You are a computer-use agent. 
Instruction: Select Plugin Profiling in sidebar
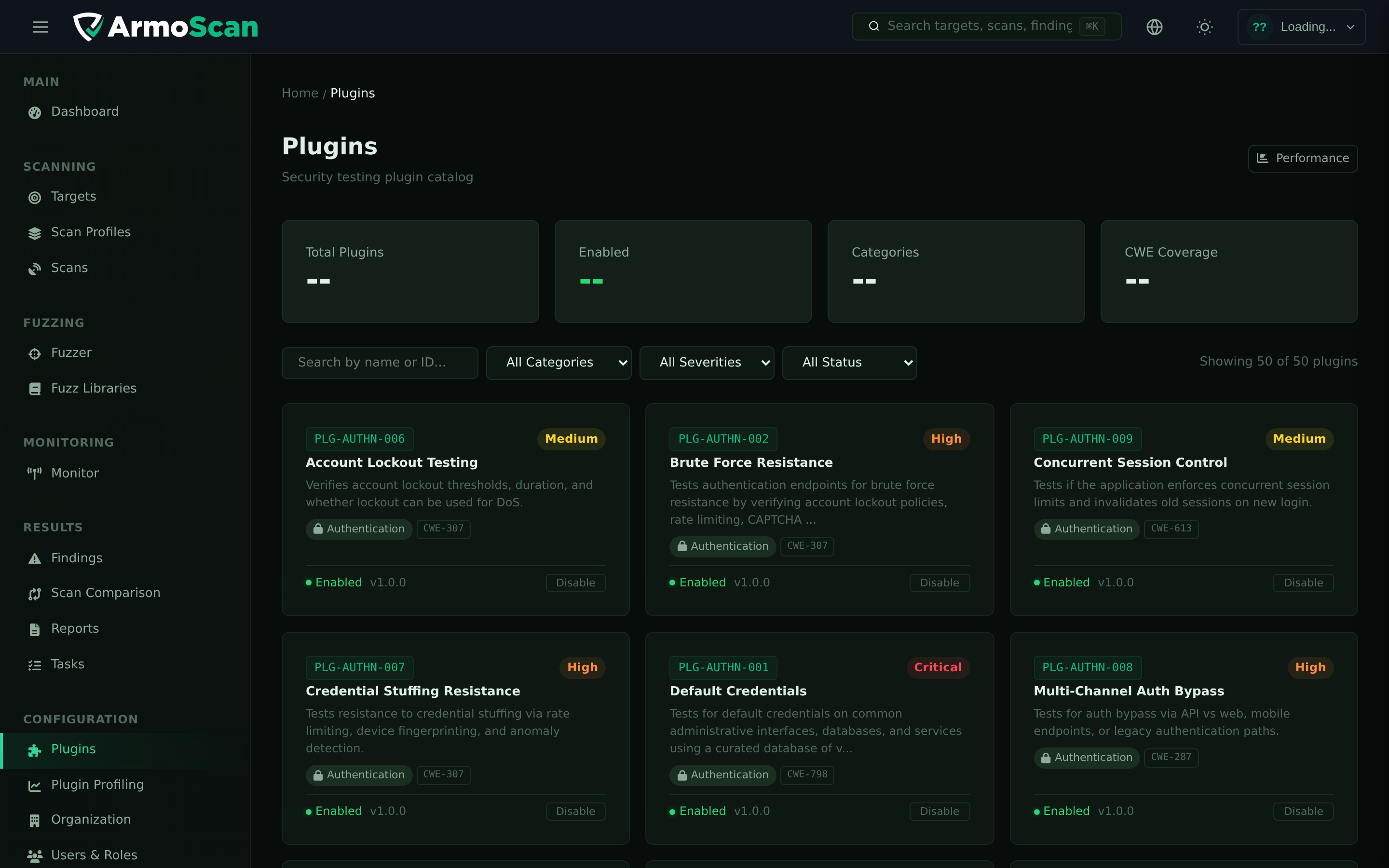point(125,785)
